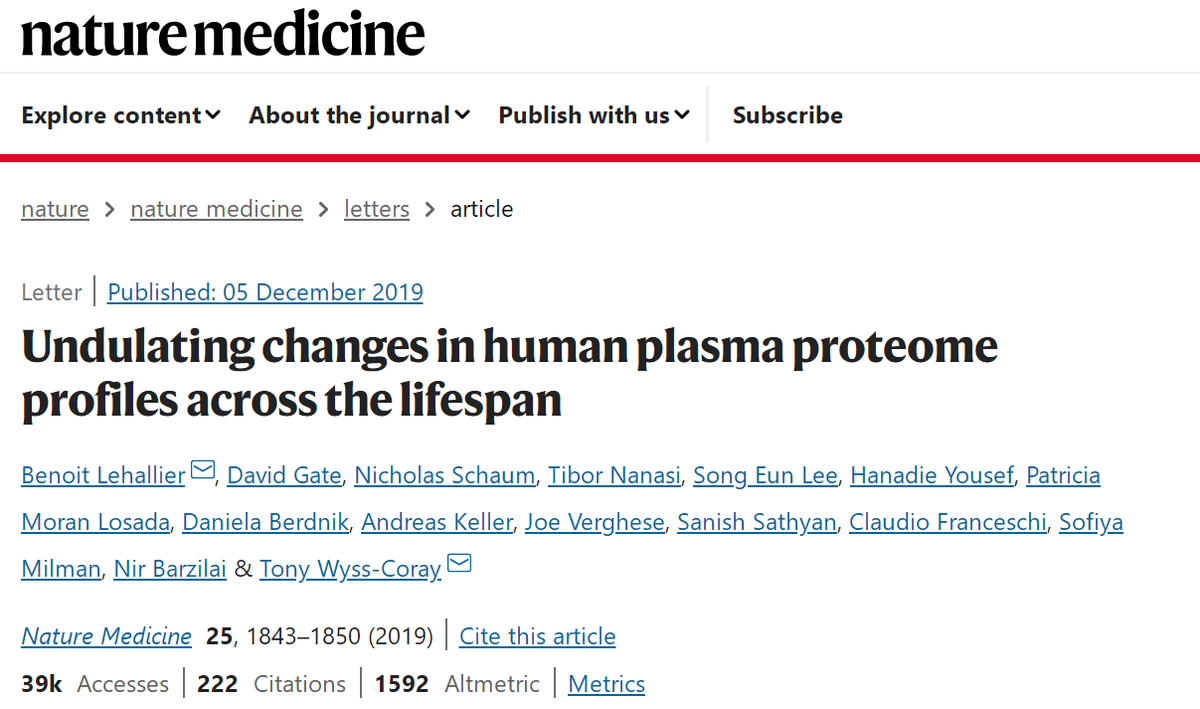Click the Nature Medicine logo
Screen dimensions: 1200x709
223,35
